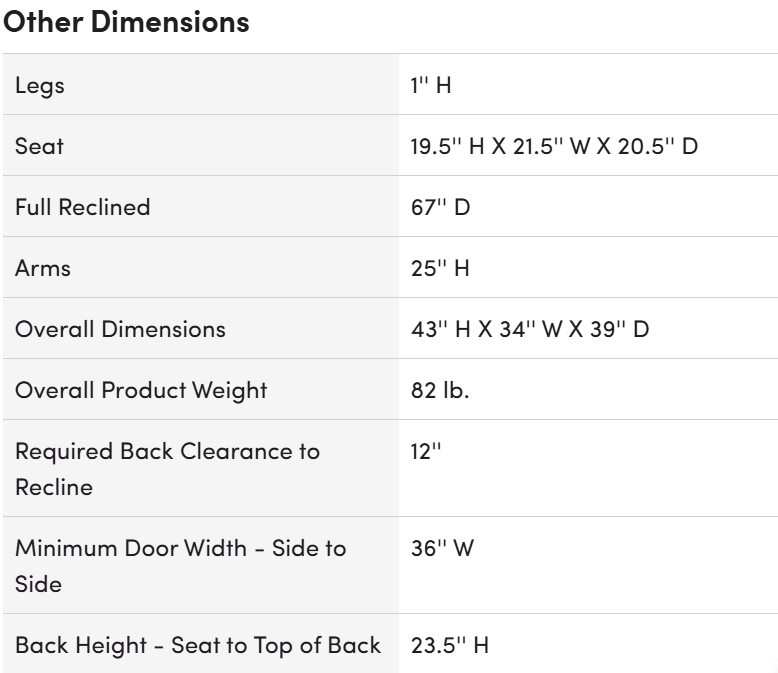Click the Other Dimensions heading
Viewport: 778px width, 673px height.
click(127, 22)
